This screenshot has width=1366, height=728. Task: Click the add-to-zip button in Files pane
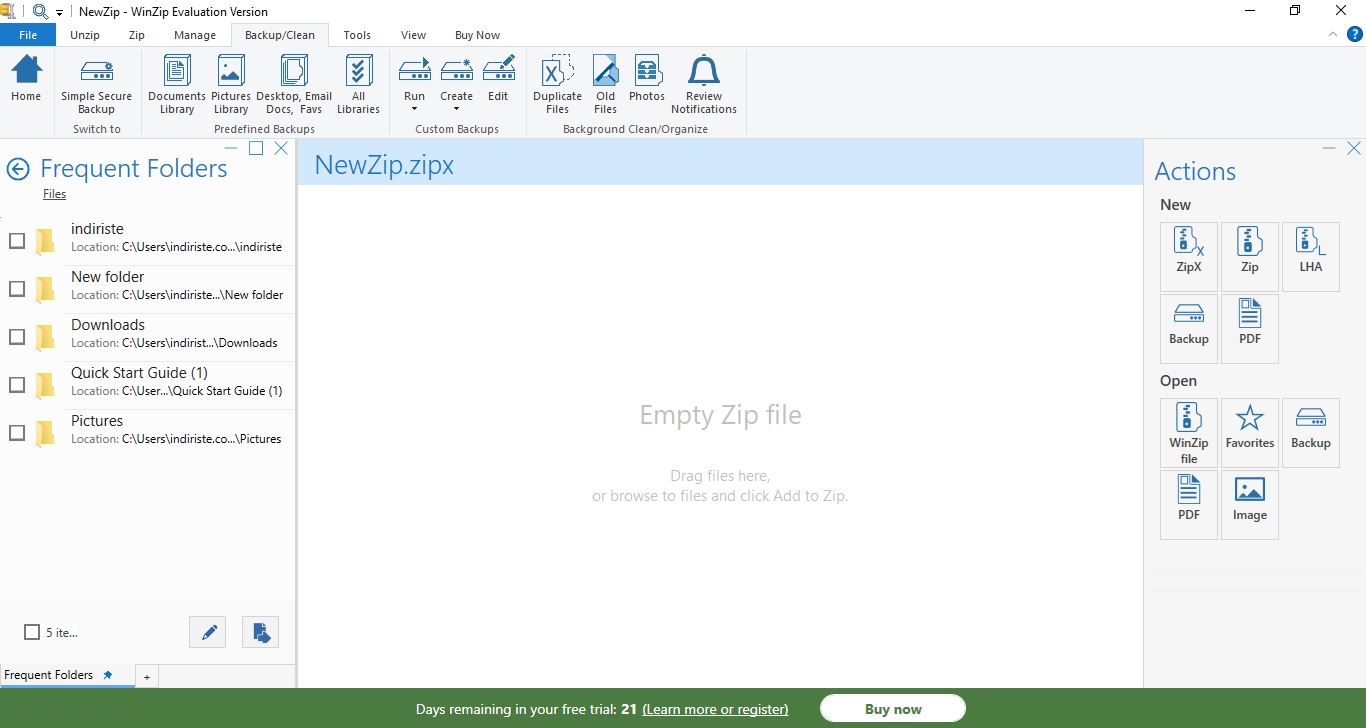click(260, 632)
